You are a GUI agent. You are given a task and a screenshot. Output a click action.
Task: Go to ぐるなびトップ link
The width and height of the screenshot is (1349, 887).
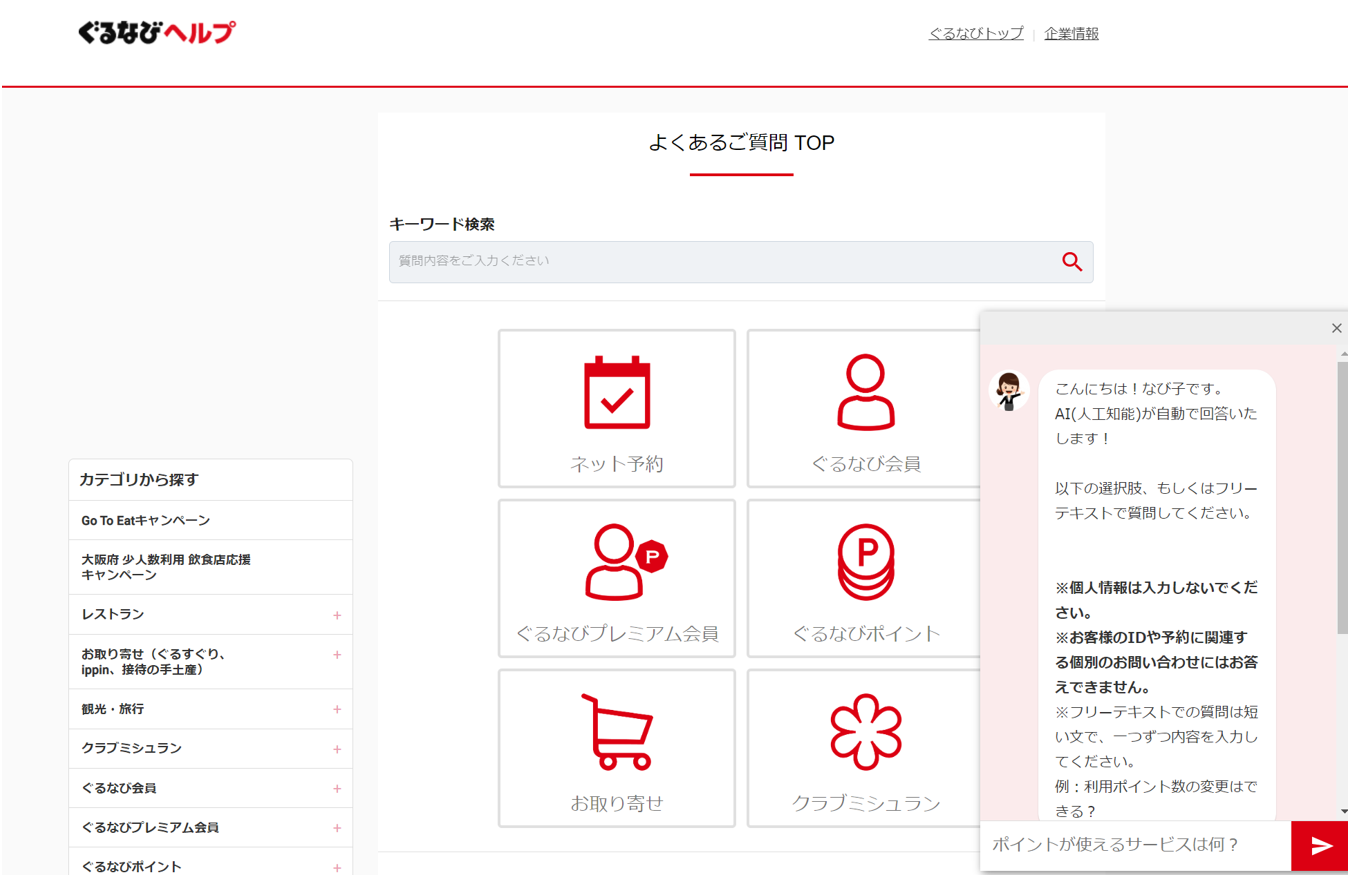coord(976,34)
